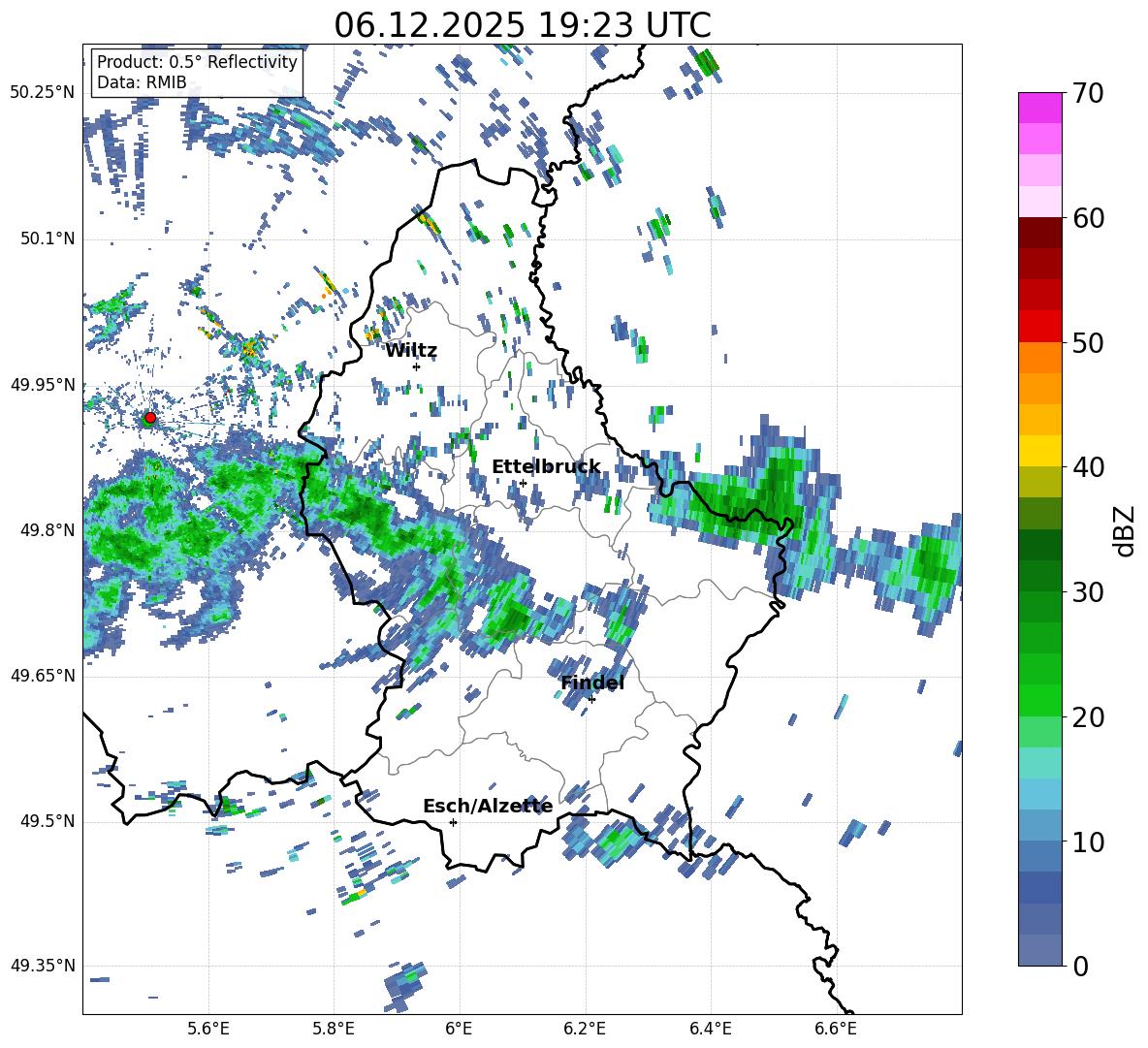The image size is (1148, 1048).
Task: Click the dBZ colorbar axis label
Action: pyautogui.click(x=1126, y=530)
